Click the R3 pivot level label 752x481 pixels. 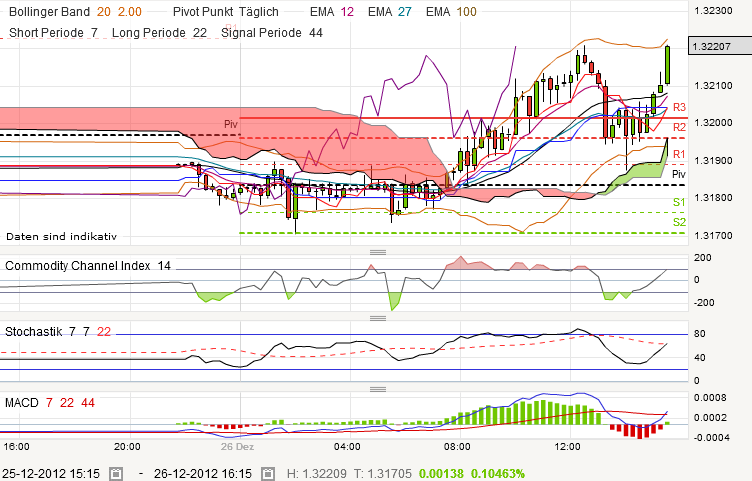[x=679, y=107]
